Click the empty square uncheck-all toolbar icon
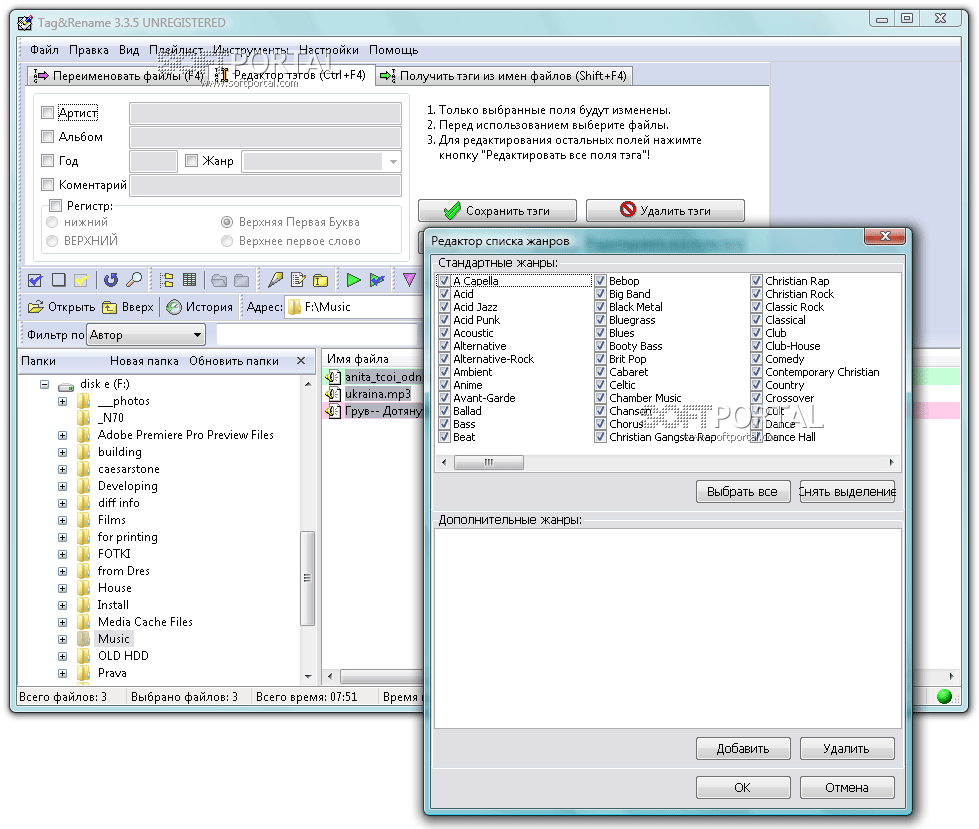The width and height of the screenshot is (979, 829). coord(59,280)
